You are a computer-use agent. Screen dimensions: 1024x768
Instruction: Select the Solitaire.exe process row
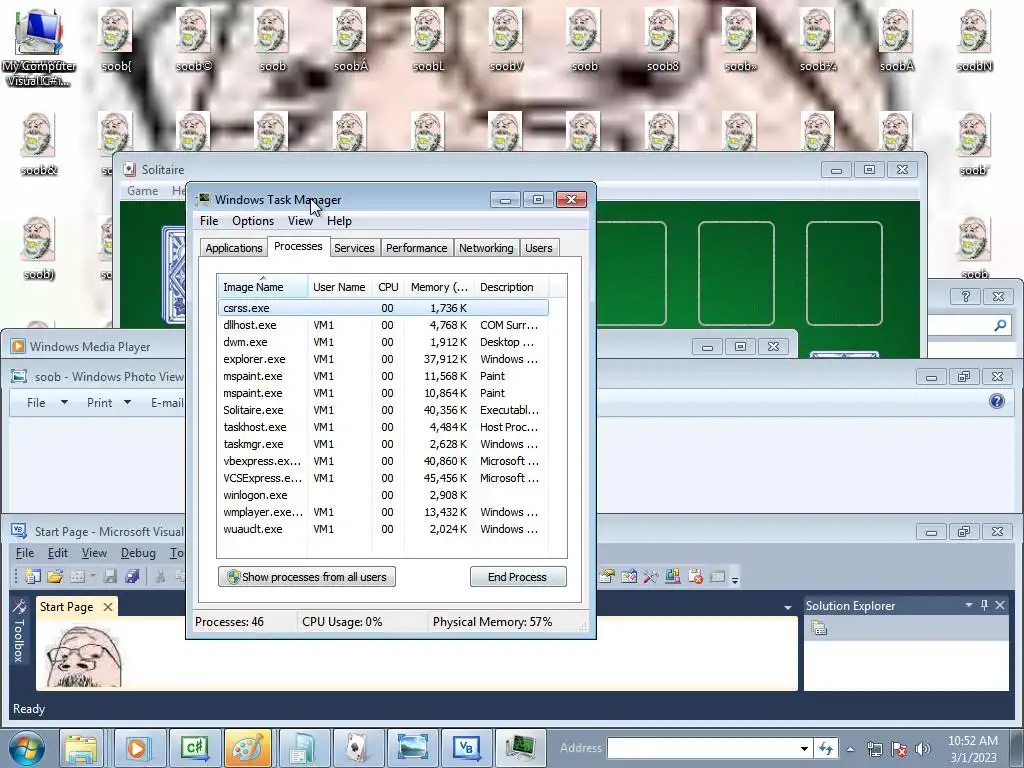point(383,410)
